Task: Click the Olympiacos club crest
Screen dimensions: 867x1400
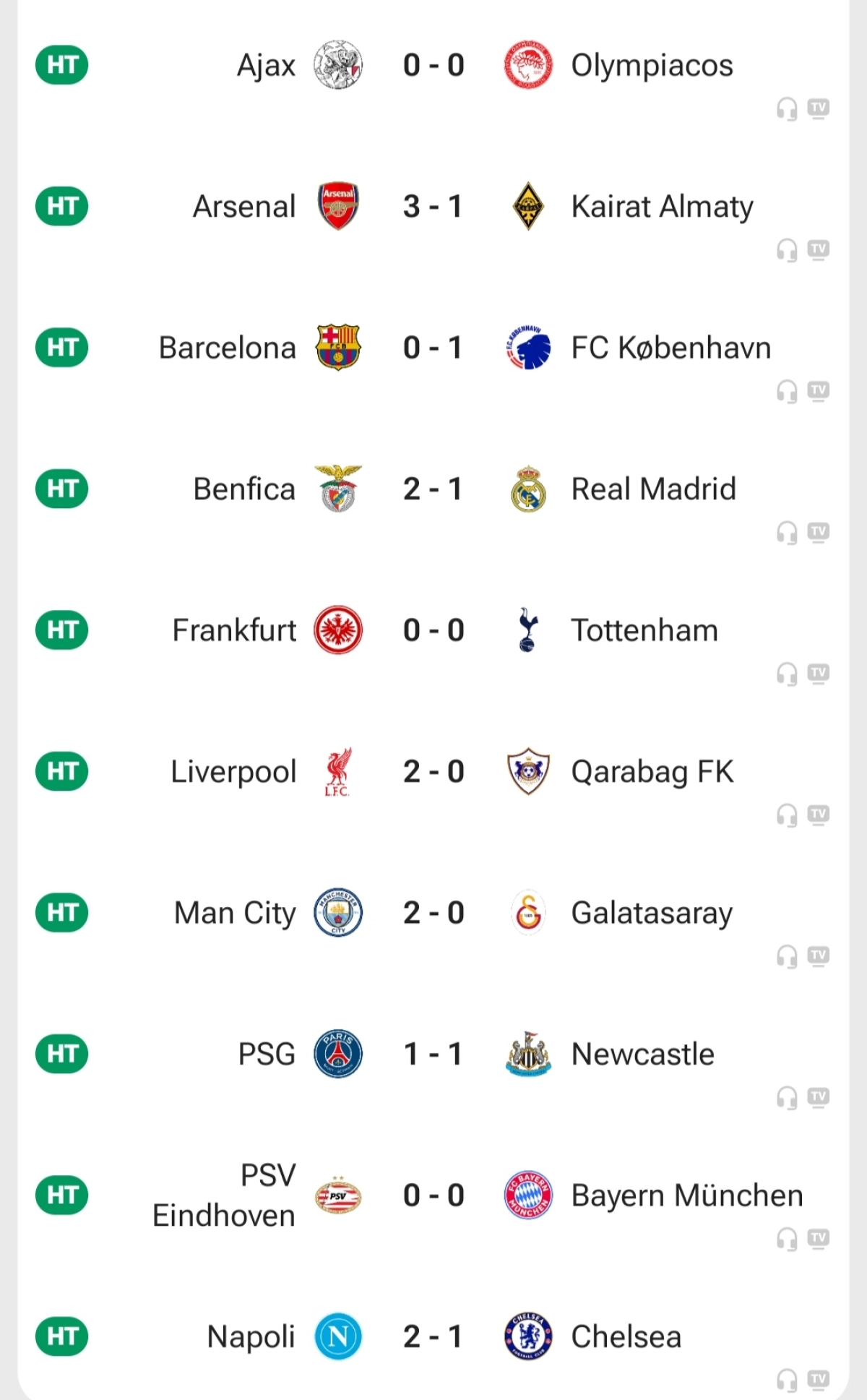Action: (528, 65)
